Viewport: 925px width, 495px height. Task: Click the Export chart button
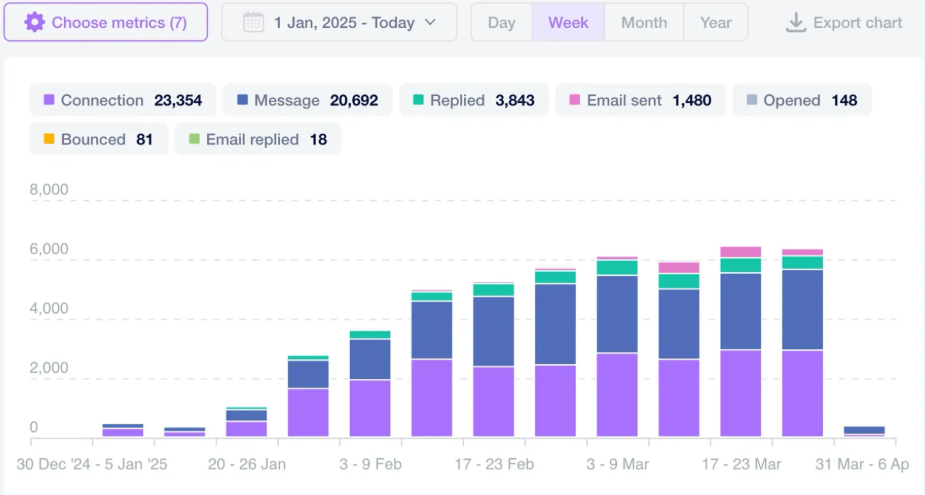[x=845, y=22]
